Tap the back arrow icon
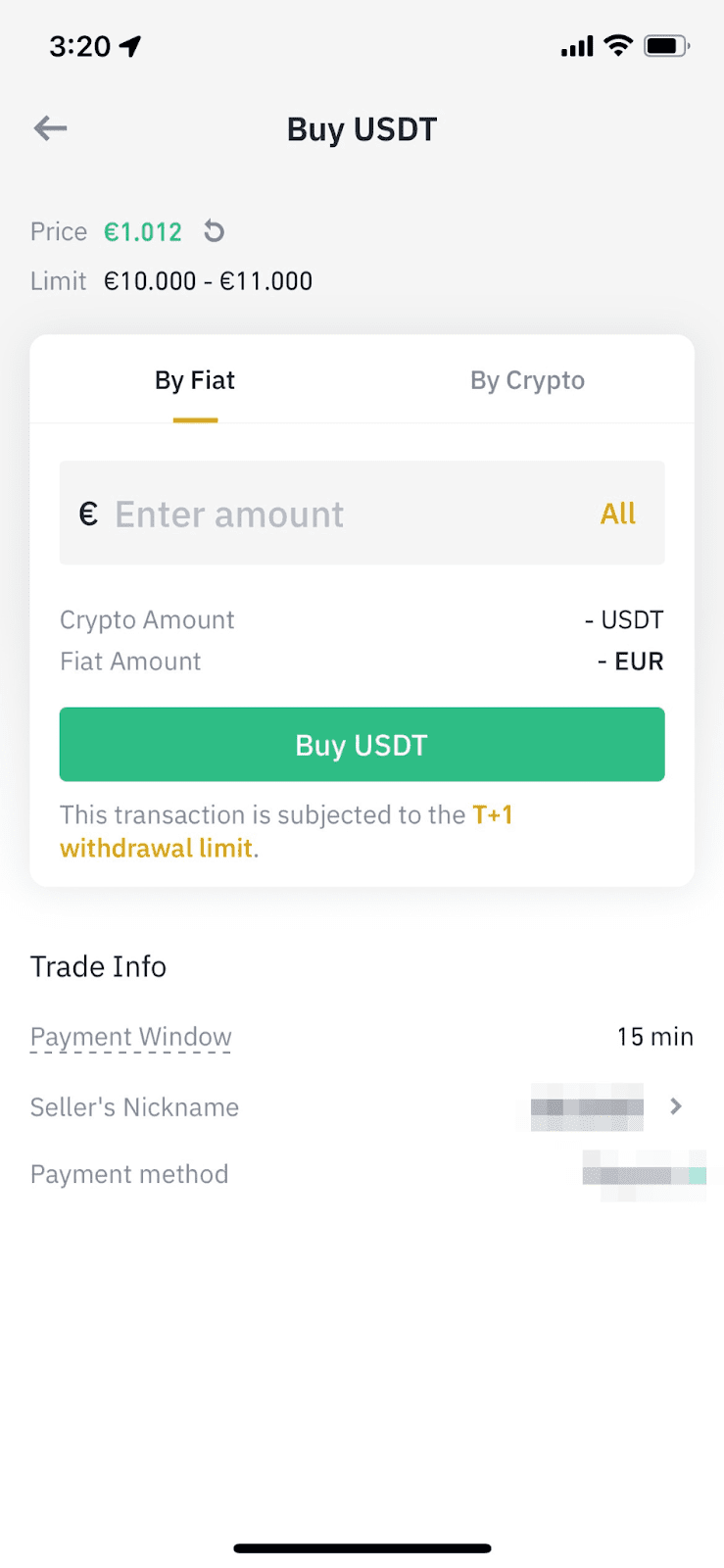The image size is (724, 1568). (50, 128)
